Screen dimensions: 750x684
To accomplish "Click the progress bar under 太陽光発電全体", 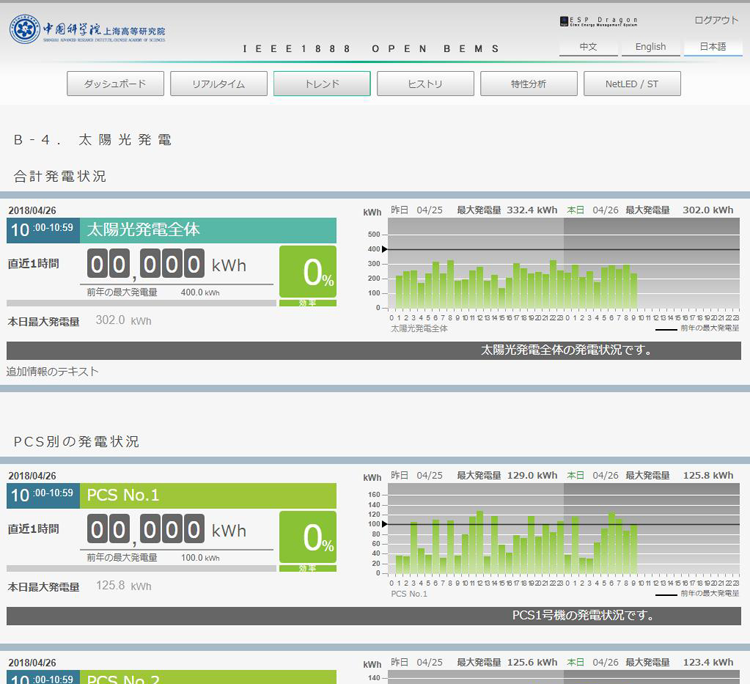I will (x=142, y=303).
